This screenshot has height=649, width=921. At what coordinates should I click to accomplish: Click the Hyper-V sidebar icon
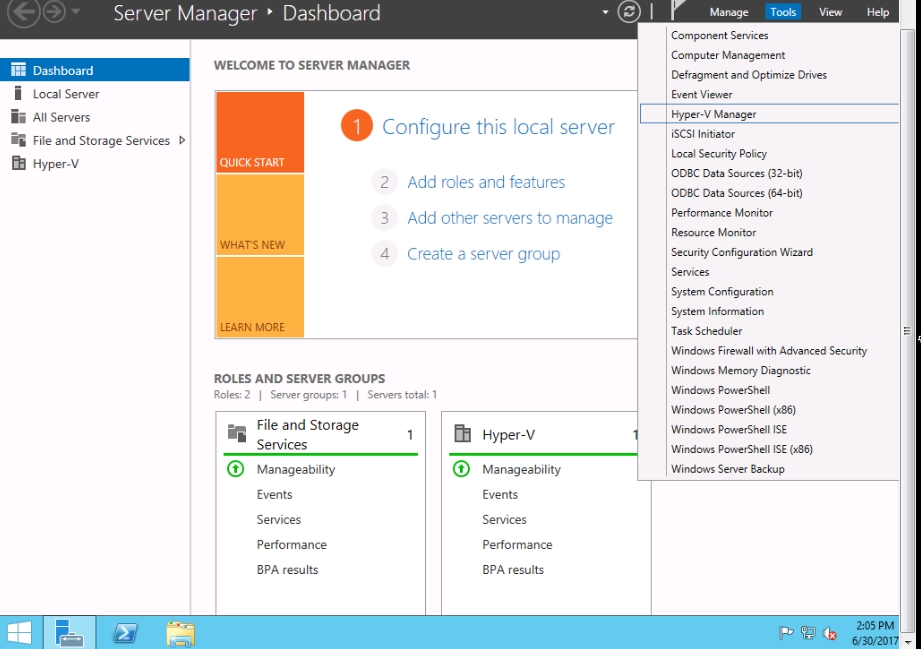coord(18,163)
